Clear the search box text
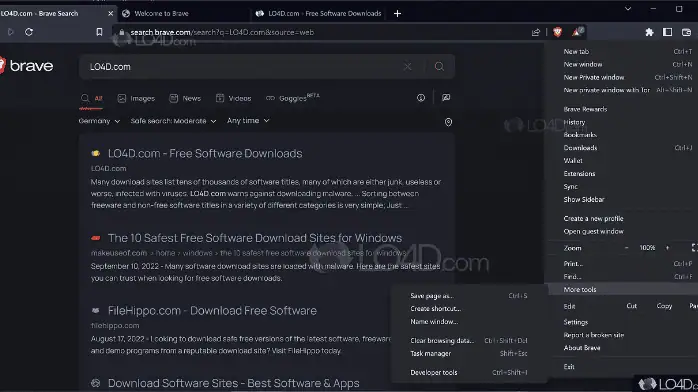 click(407, 67)
